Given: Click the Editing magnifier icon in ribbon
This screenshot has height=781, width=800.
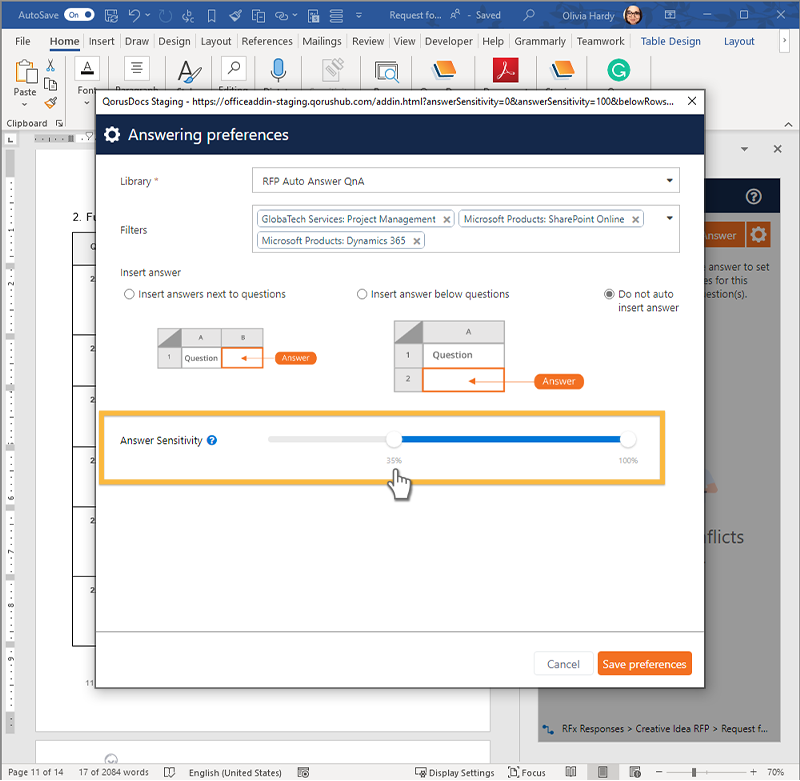Looking at the screenshot, I should [234, 68].
